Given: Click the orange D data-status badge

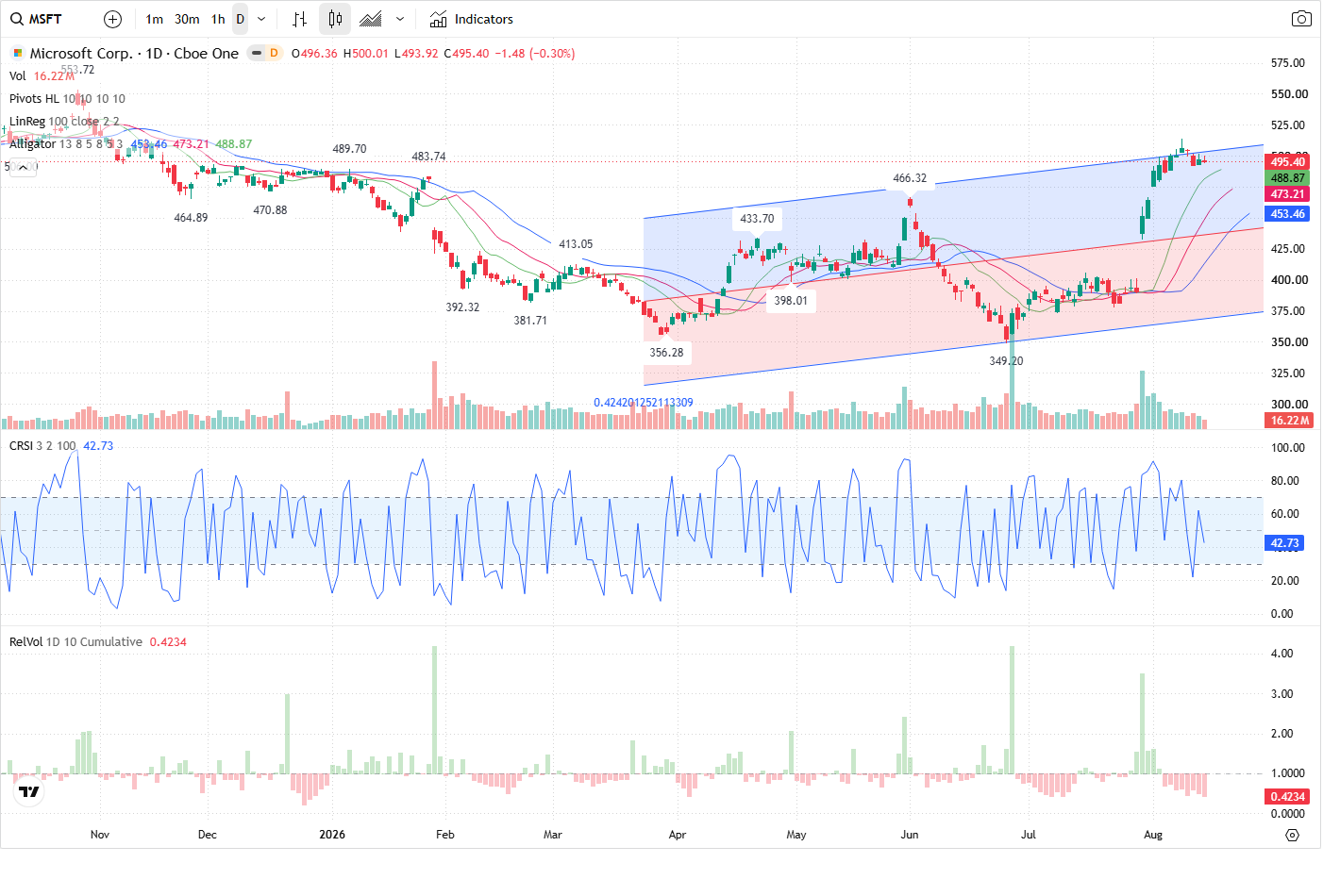Looking at the screenshot, I should (274, 53).
